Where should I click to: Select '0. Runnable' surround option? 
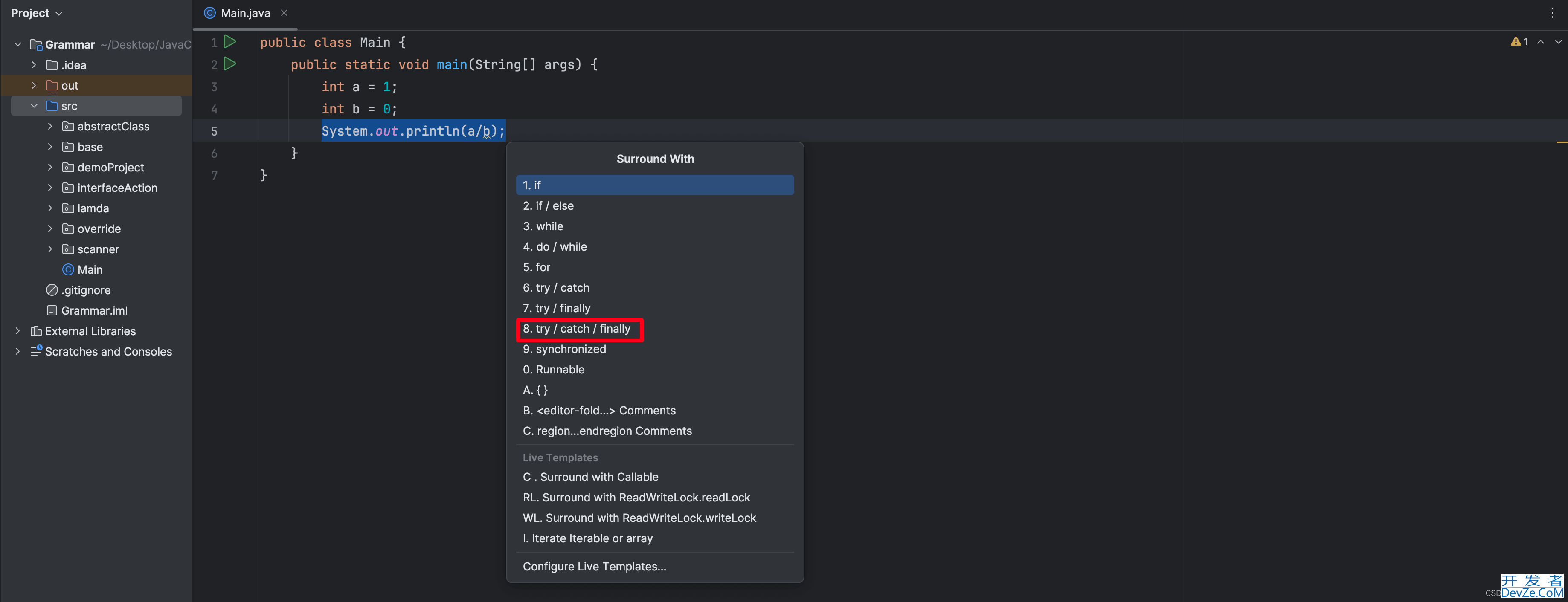click(x=654, y=370)
